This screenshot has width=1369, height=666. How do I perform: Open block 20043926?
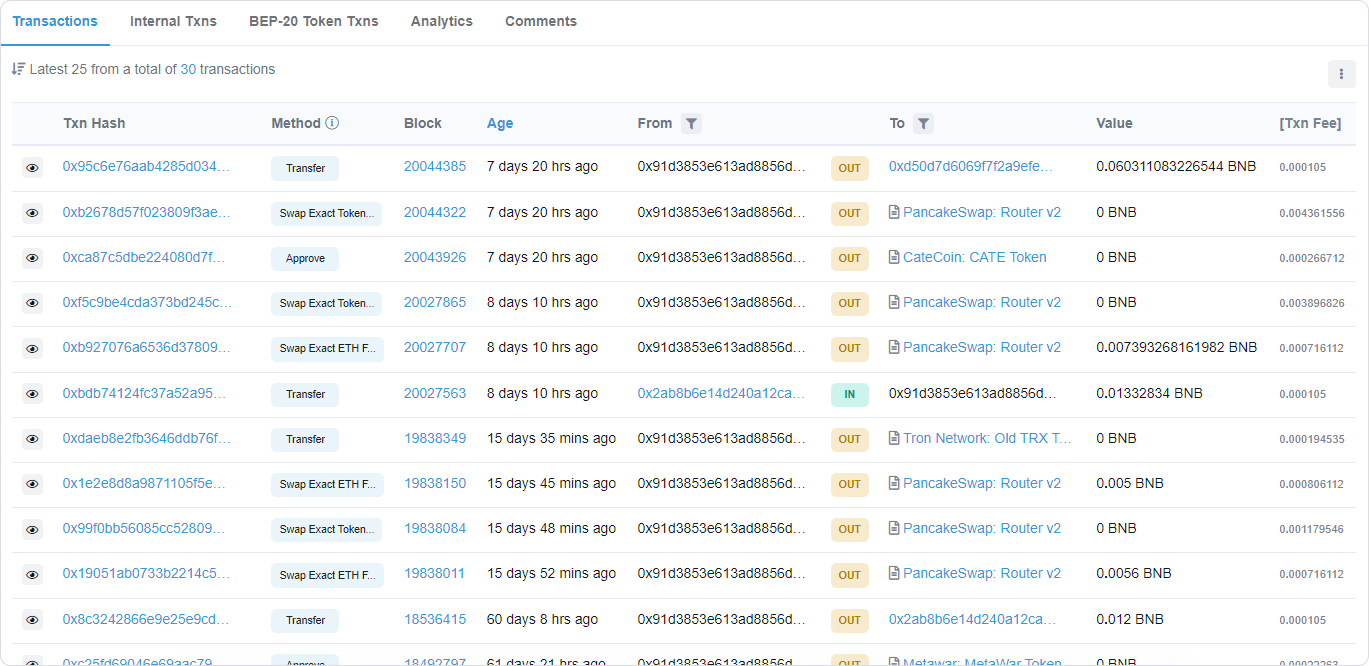[435, 257]
